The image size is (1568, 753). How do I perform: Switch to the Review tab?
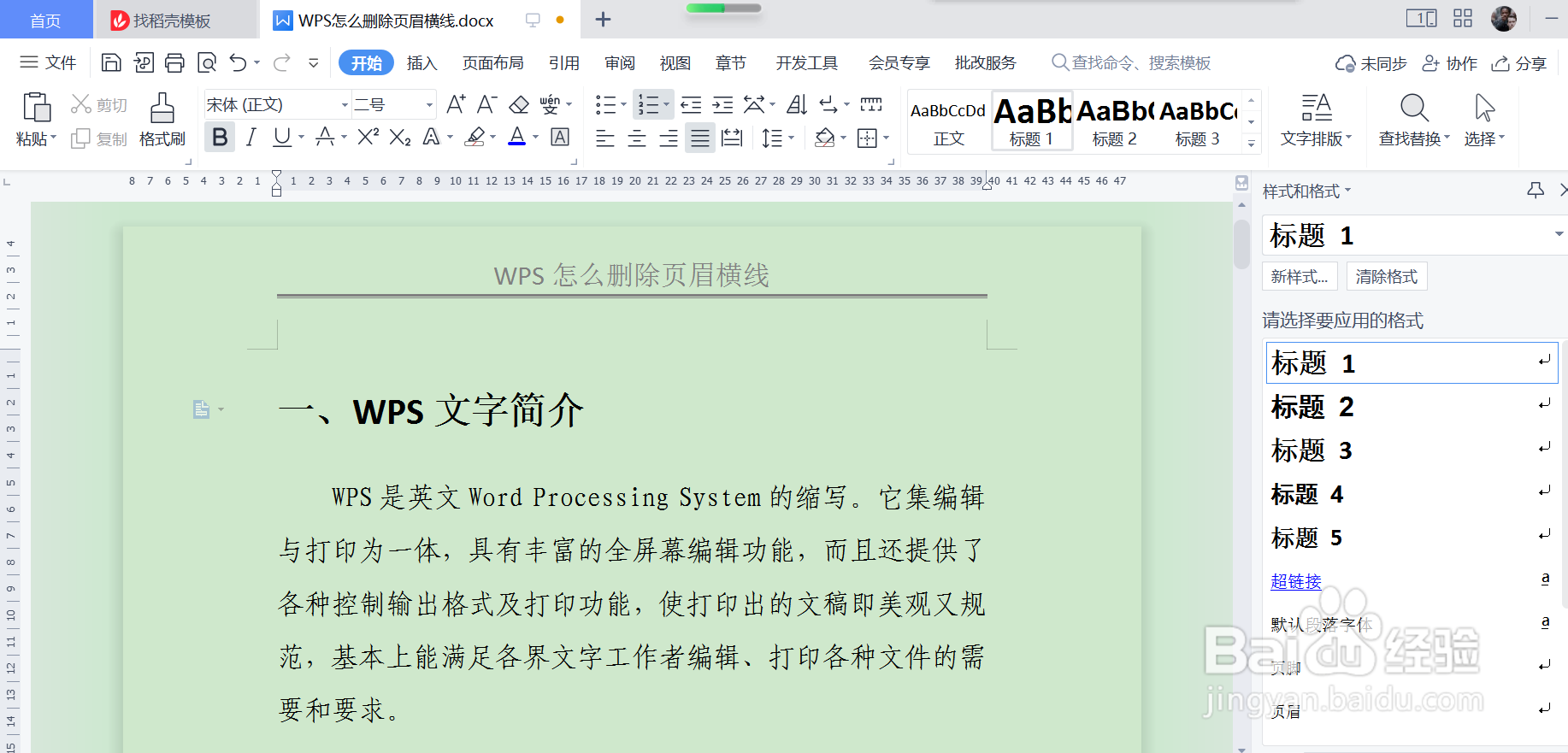[620, 62]
